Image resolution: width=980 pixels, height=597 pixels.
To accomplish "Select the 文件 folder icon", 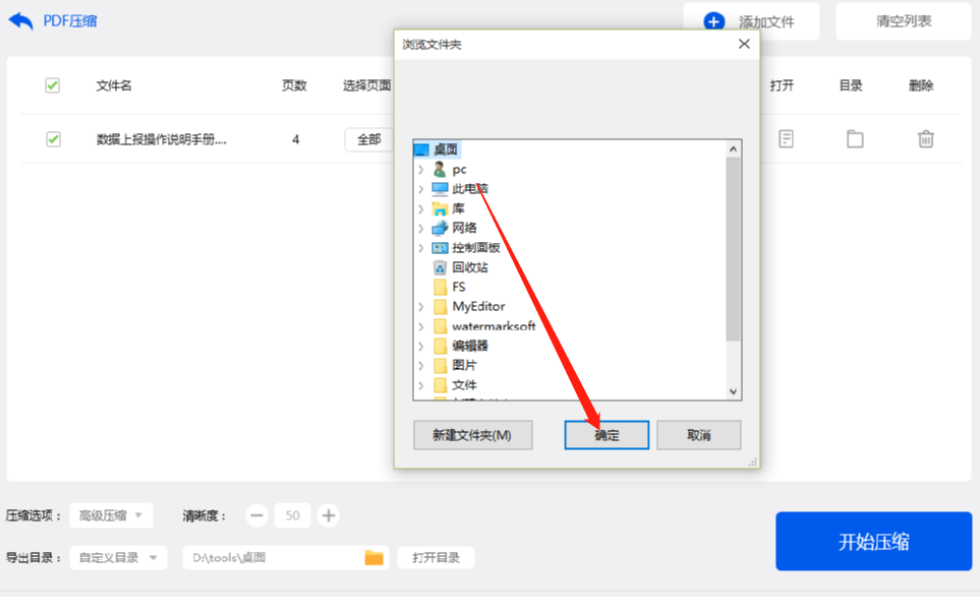I will point(440,385).
